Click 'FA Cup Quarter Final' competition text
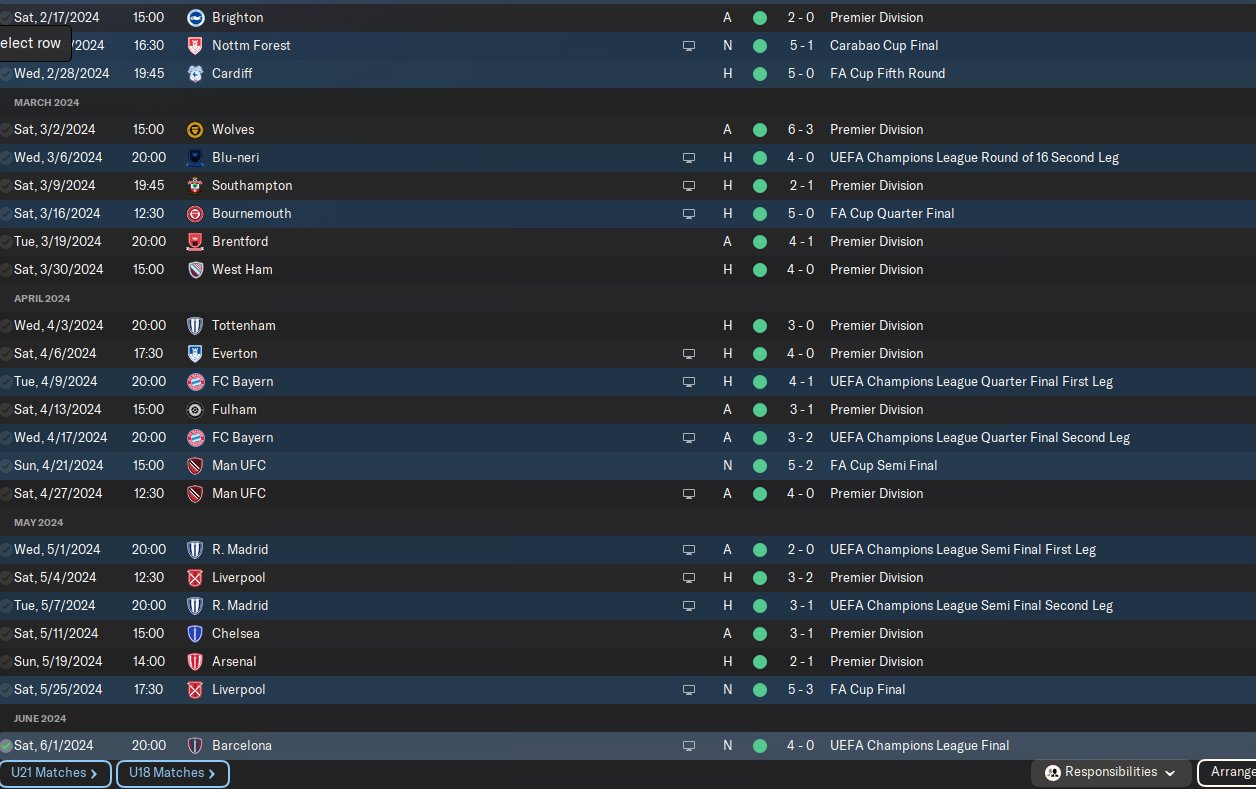This screenshot has width=1256, height=789. pos(892,213)
